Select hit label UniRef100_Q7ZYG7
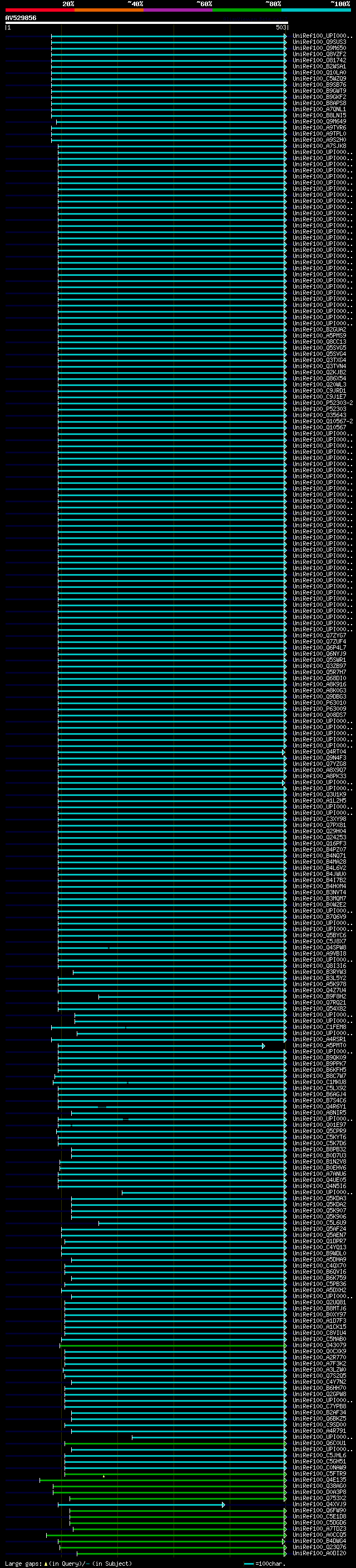Viewport: 356px width, 1568px height. 319,635
